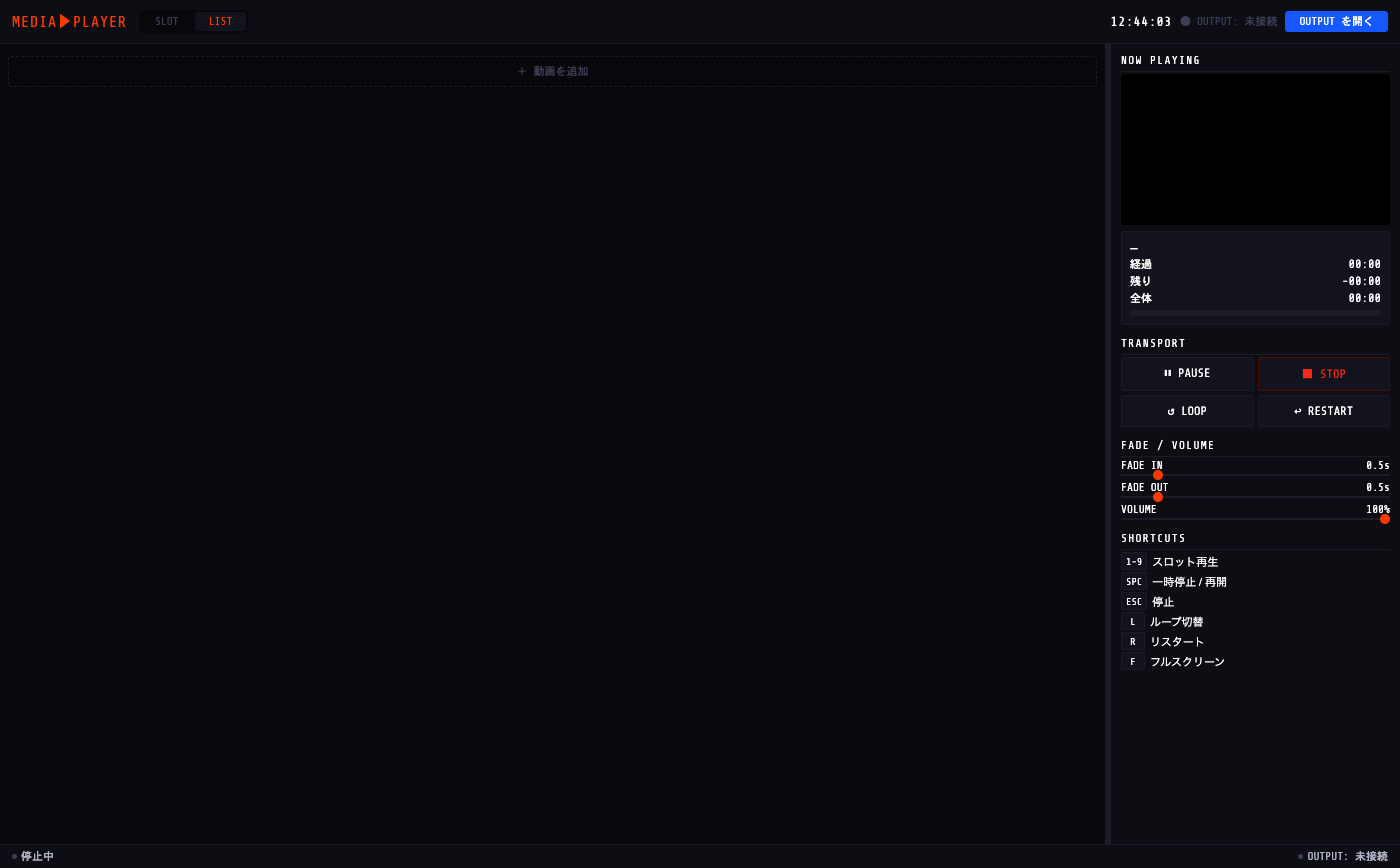Click the MEDIA PLAYER logo play triangle
The height and width of the screenshot is (868, 1400).
tap(65, 21)
